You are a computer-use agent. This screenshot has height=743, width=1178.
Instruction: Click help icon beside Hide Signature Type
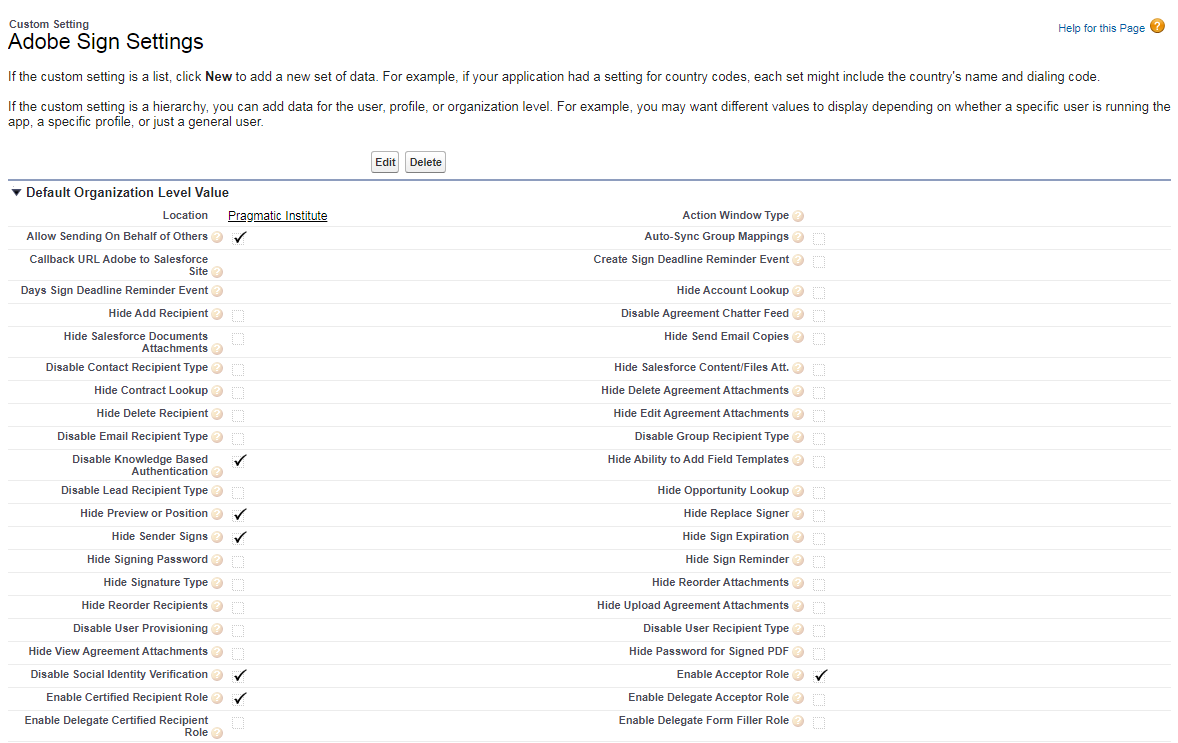(217, 583)
